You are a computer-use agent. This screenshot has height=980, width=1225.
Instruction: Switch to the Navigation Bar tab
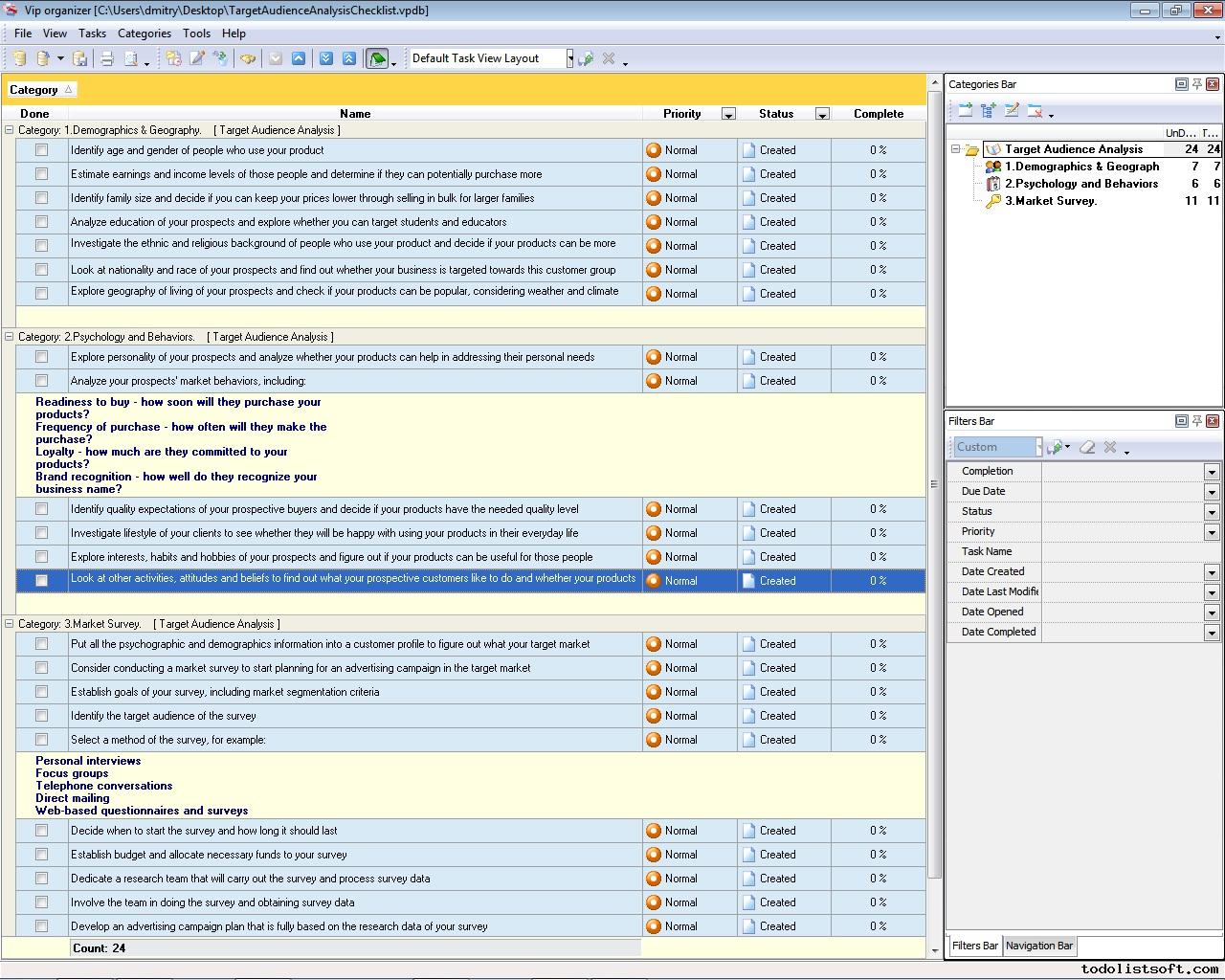(1038, 946)
